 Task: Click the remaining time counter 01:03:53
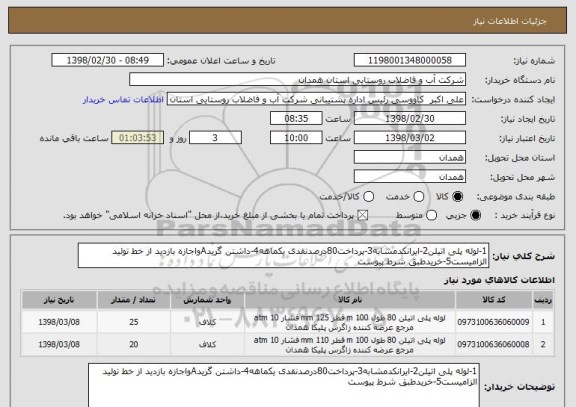pyautogui.click(x=138, y=138)
